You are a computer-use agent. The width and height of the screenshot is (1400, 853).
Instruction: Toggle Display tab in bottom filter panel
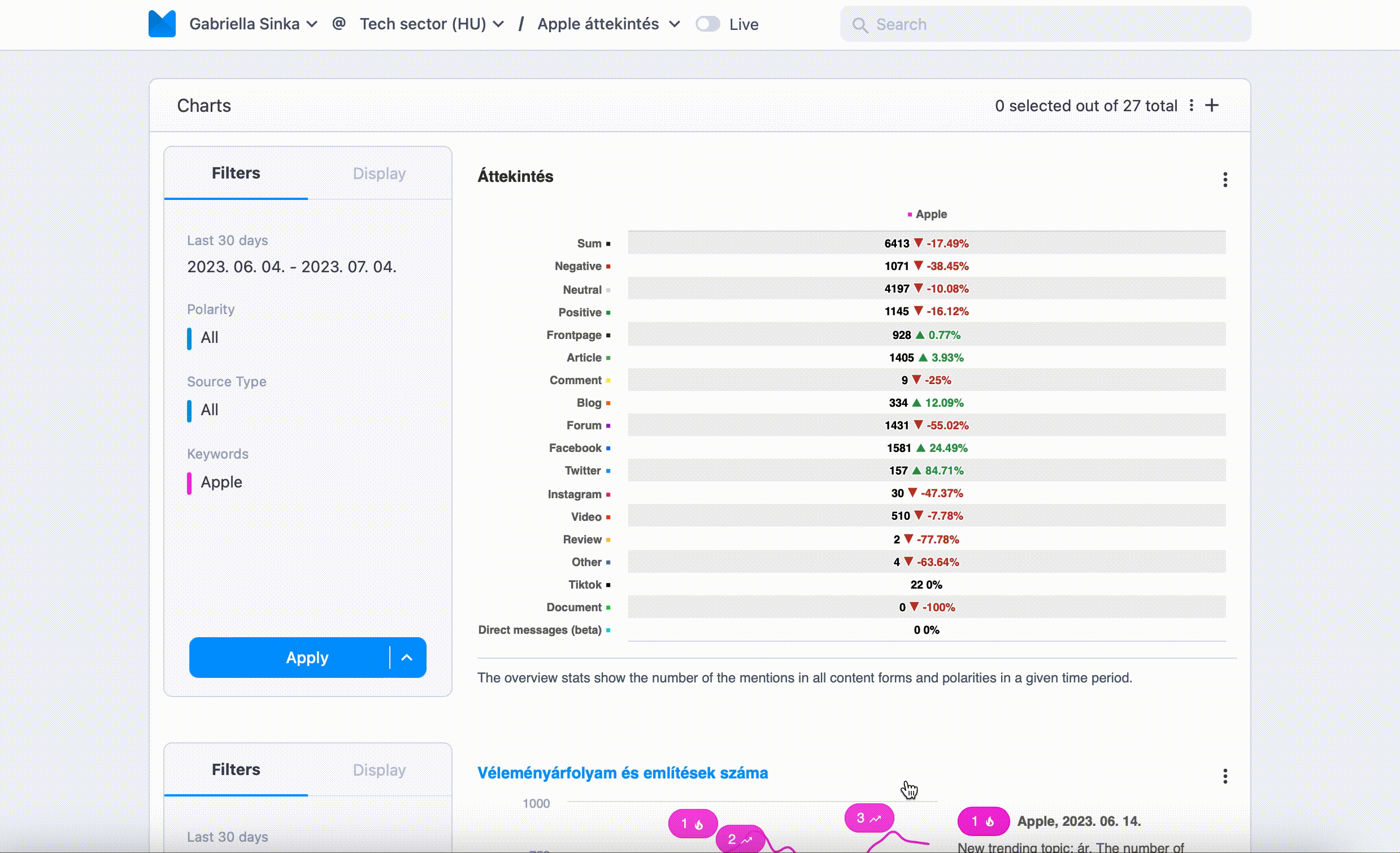click(379, 769)
